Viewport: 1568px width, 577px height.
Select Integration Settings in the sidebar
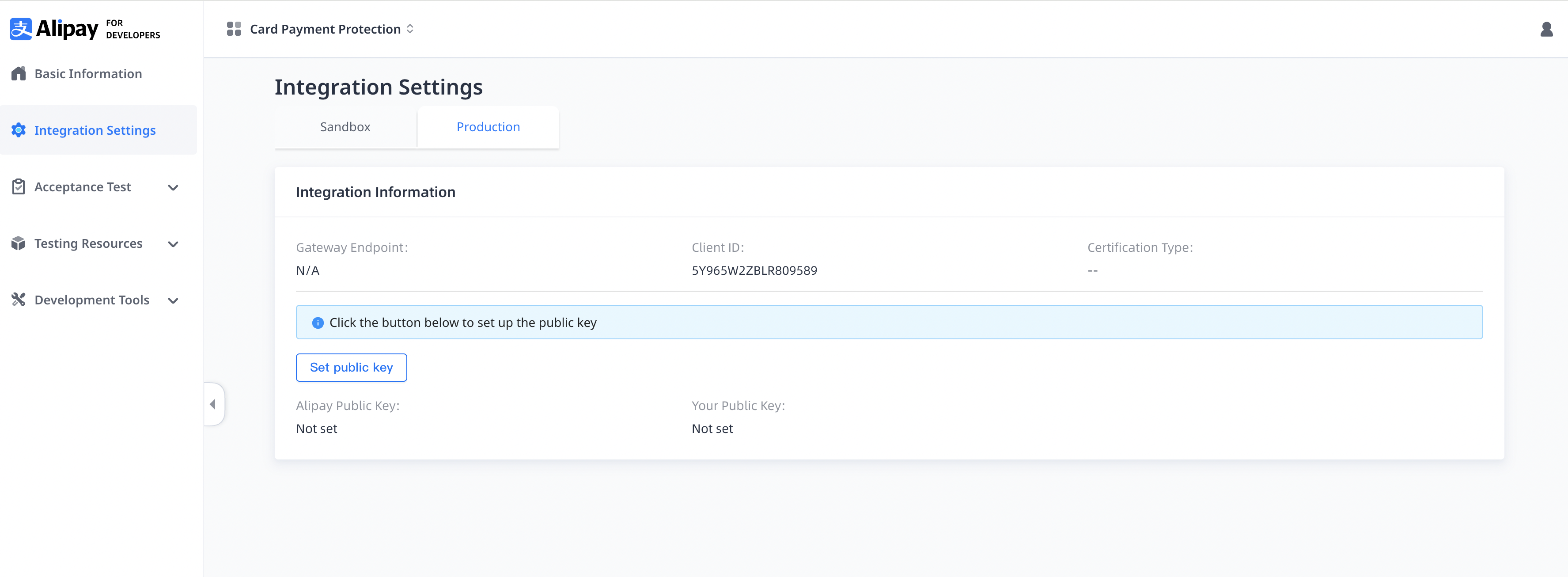pos(95,130)
